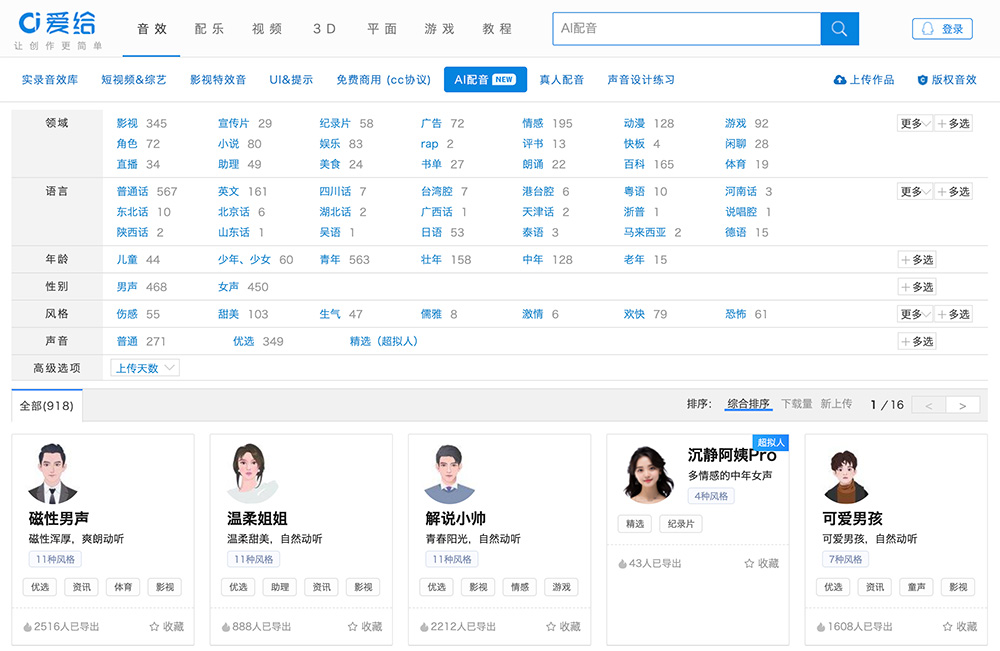Switch to the 配乐 navigation tab

coord(208,29)
